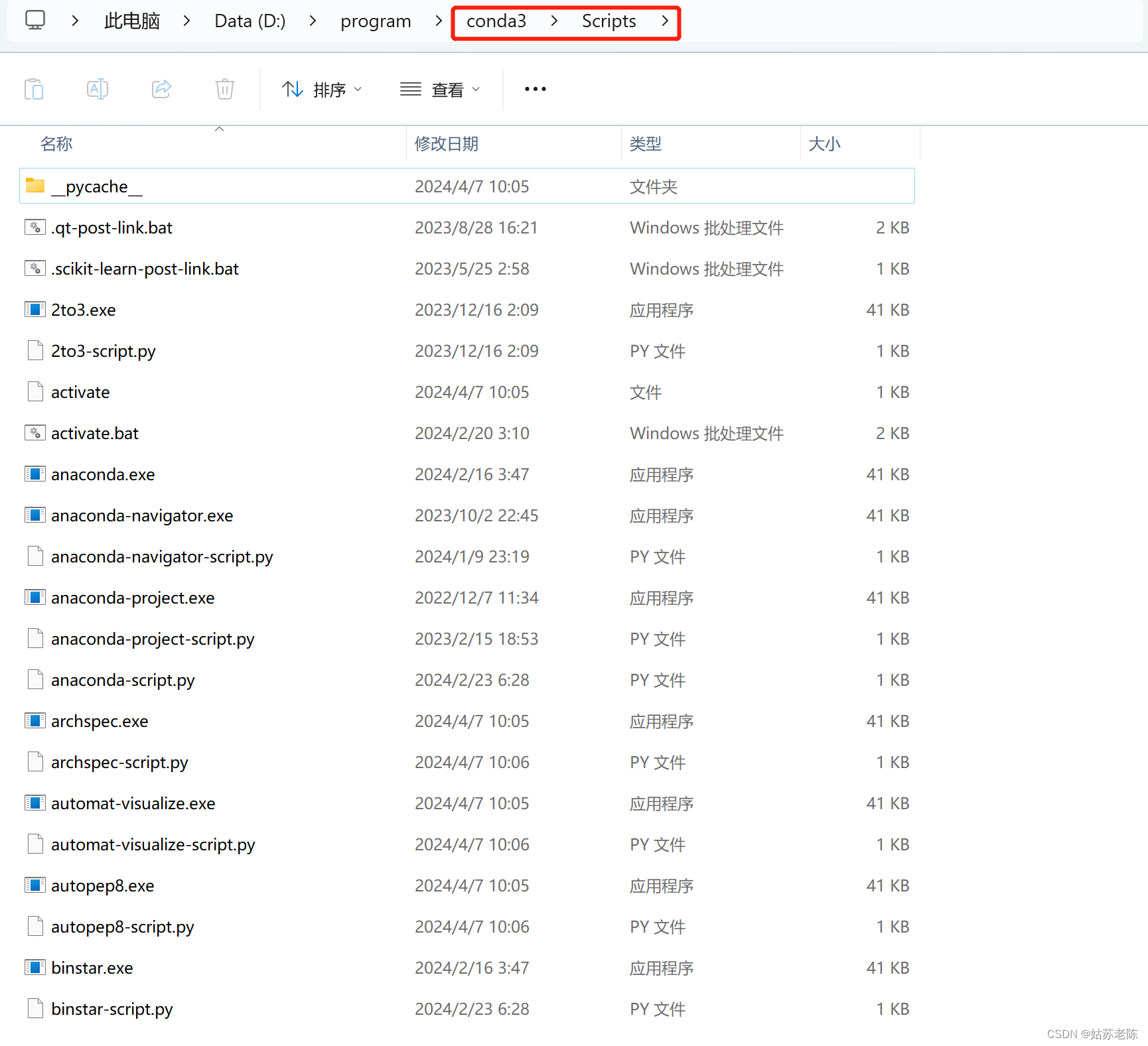Image resolution: width=1148 pixels, height=1046 pixels.
Task: Select the file named anaconda-navigator.exe
Action: click(x=142, y=515)
